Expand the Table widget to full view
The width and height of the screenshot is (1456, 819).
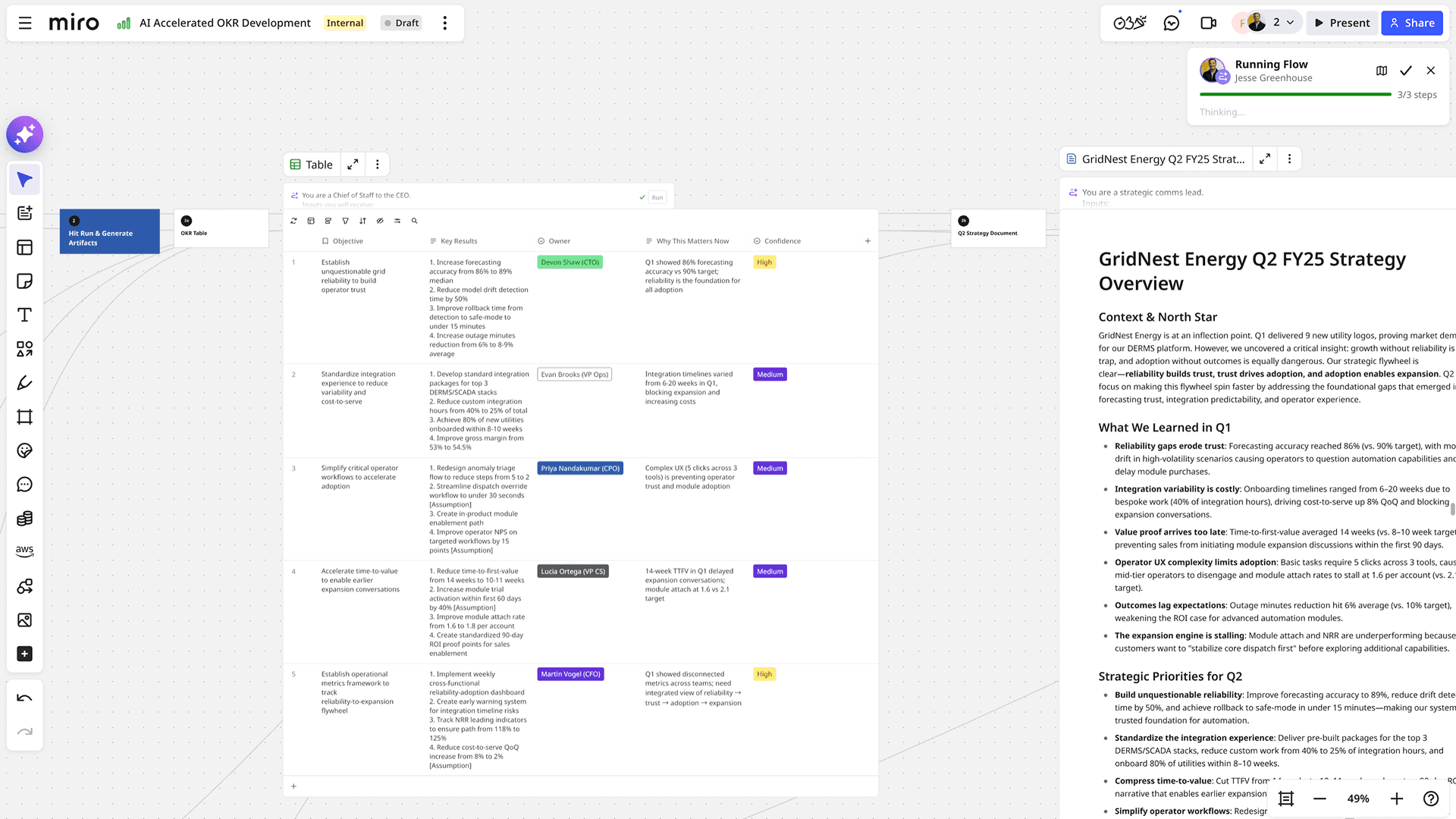[x=353, y=165]
